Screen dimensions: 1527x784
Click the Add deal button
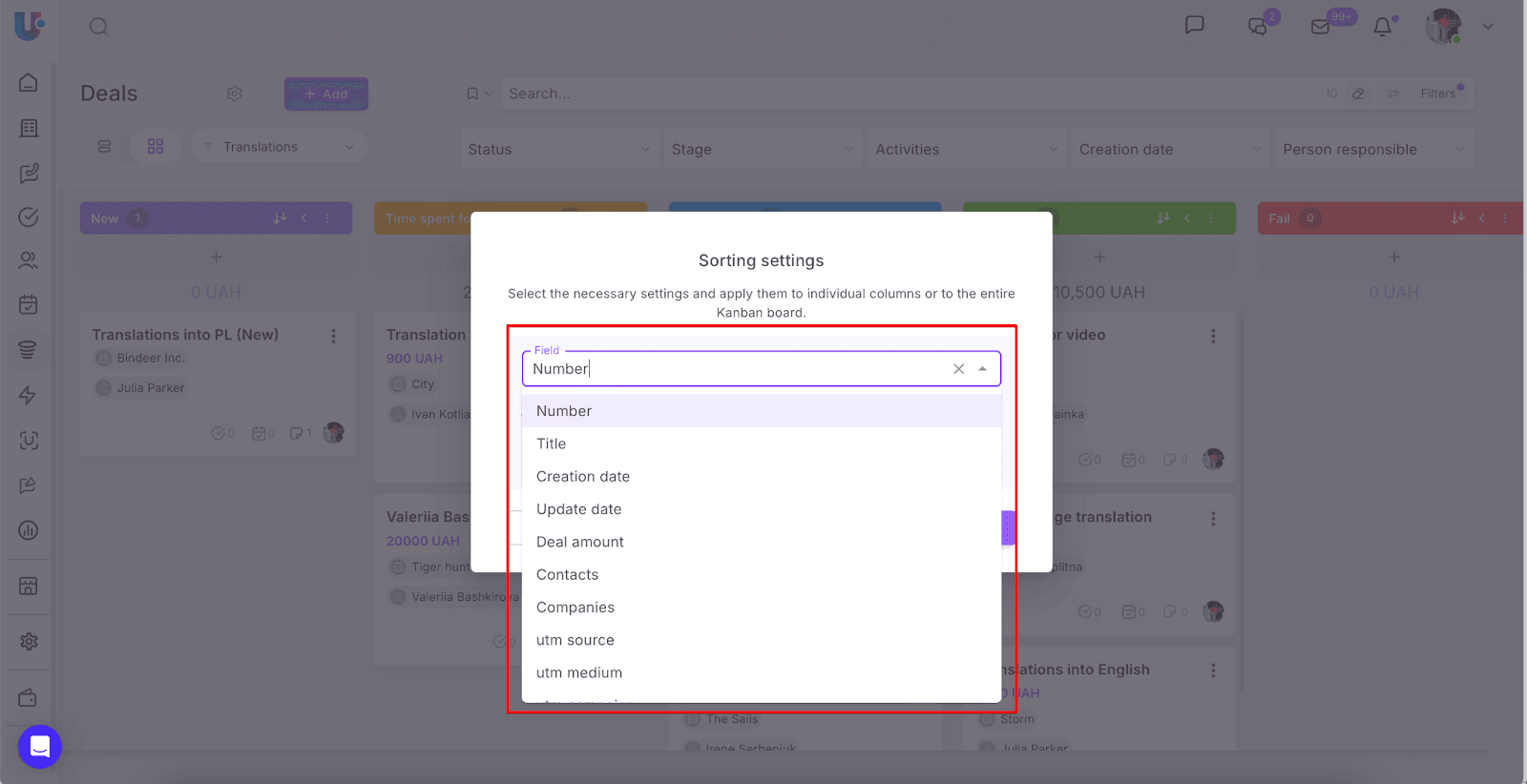pyautogui.click(x=325, y=93)
